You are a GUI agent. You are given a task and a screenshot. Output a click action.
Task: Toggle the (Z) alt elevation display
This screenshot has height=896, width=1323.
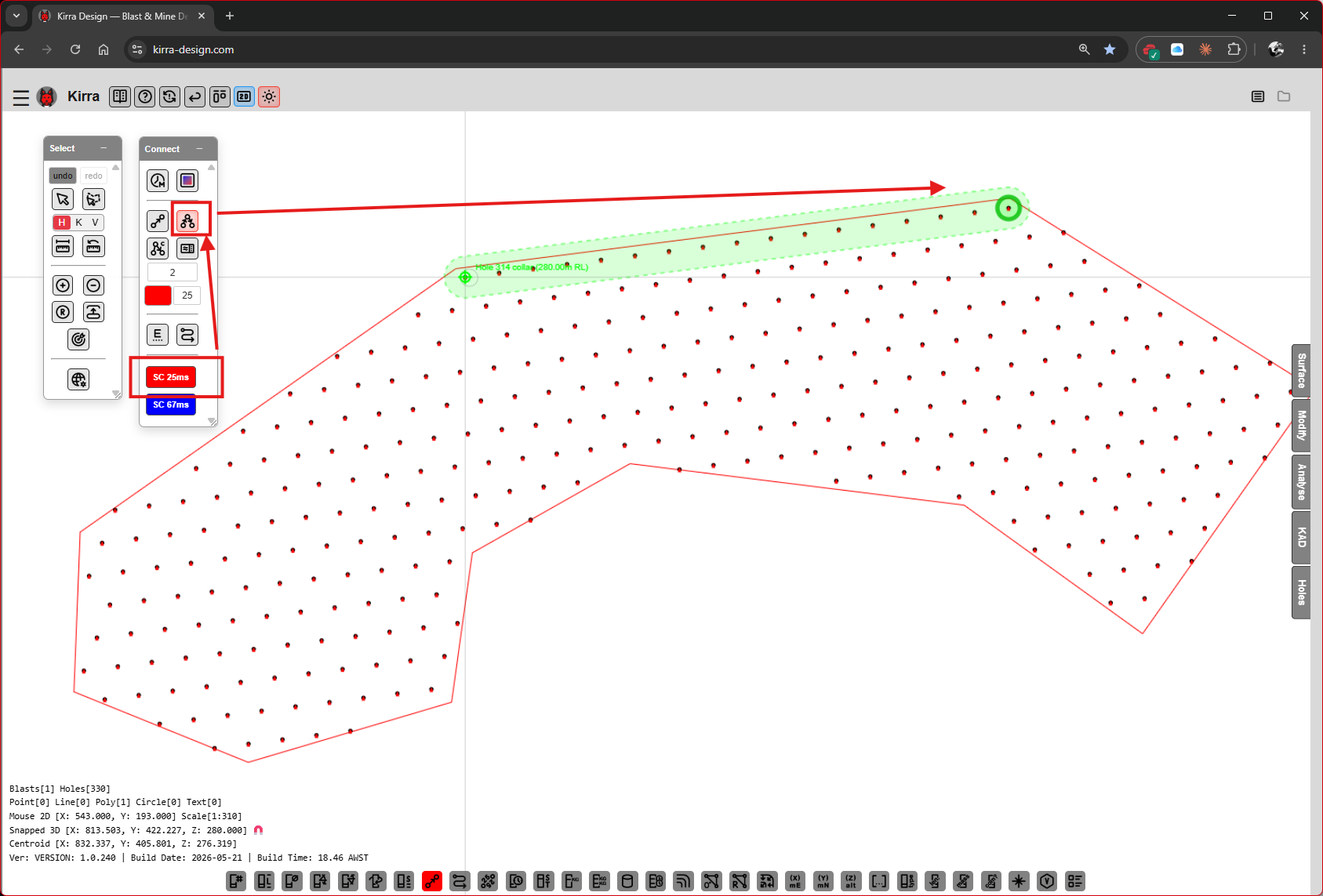pos(851,881)
